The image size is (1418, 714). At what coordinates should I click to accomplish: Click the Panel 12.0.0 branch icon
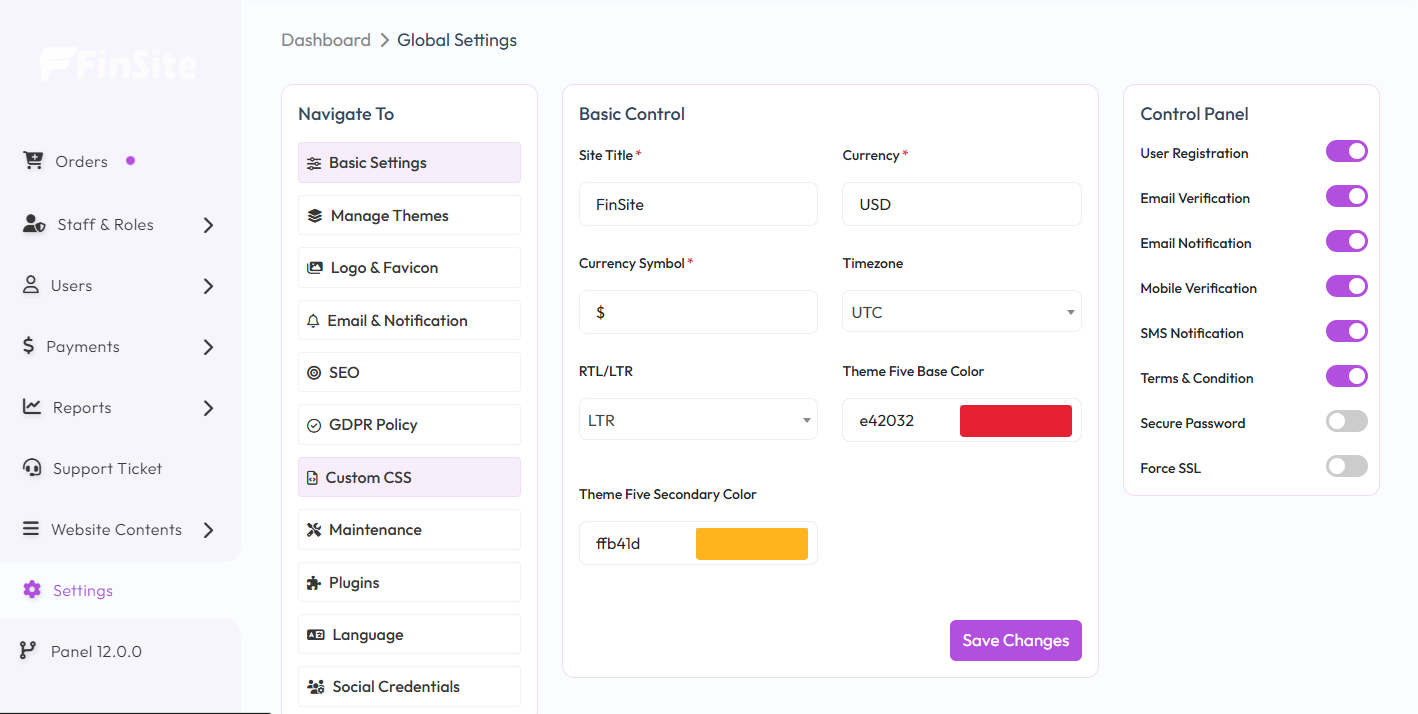click(29, 651)
